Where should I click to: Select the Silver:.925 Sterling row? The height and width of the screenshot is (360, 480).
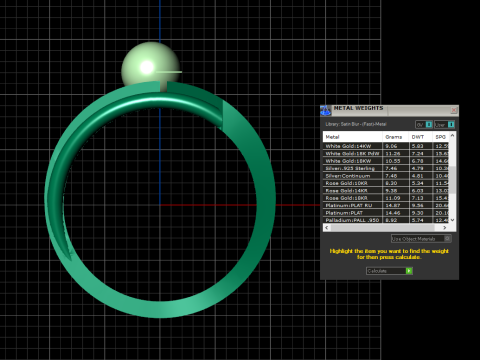386,168
